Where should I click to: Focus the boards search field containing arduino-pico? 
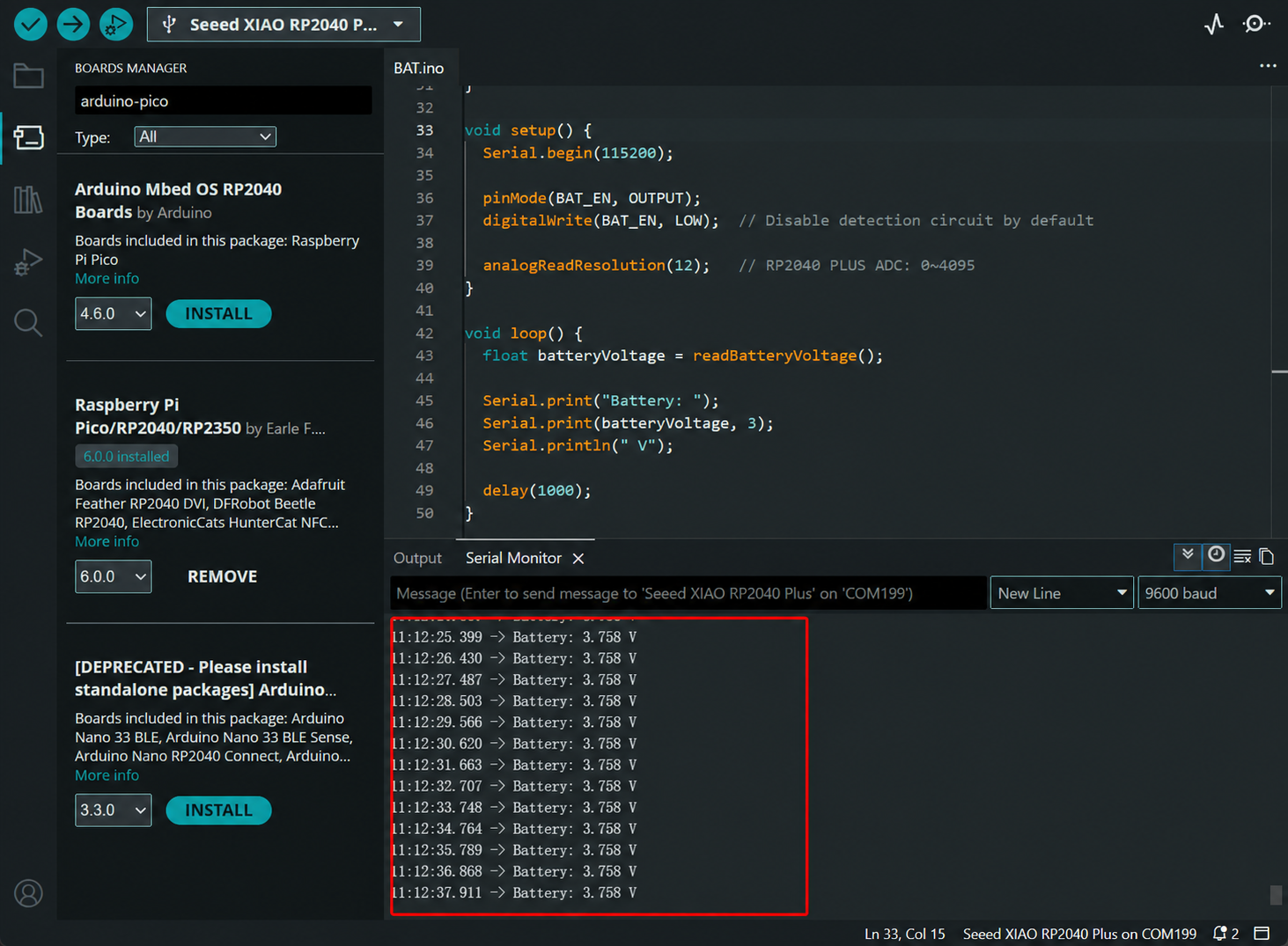223,100
